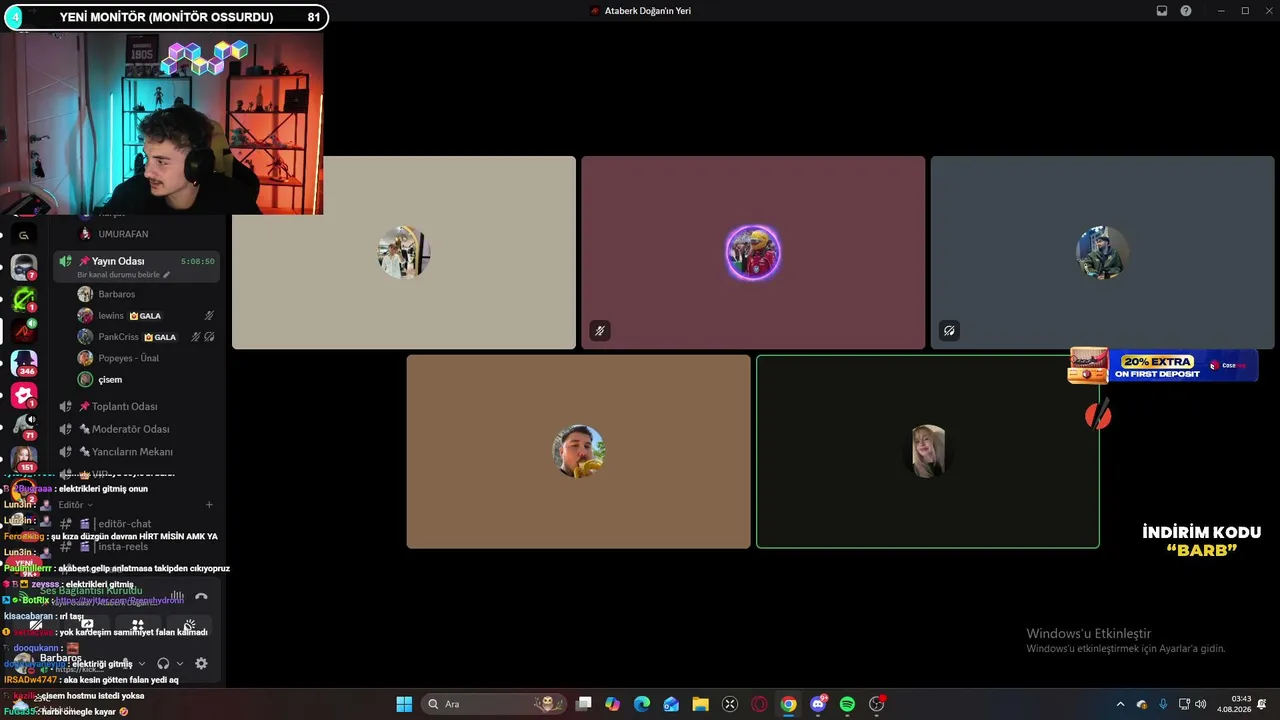
Task: Show hidden system tray icons
Action: (x=1120, y=704)
